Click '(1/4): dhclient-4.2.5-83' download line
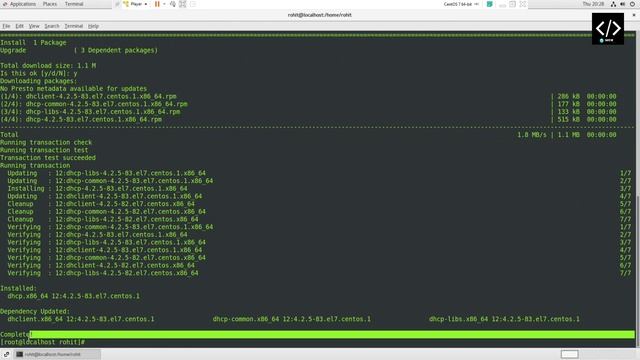This screenshot has width=640, height=360. (88, 97)
